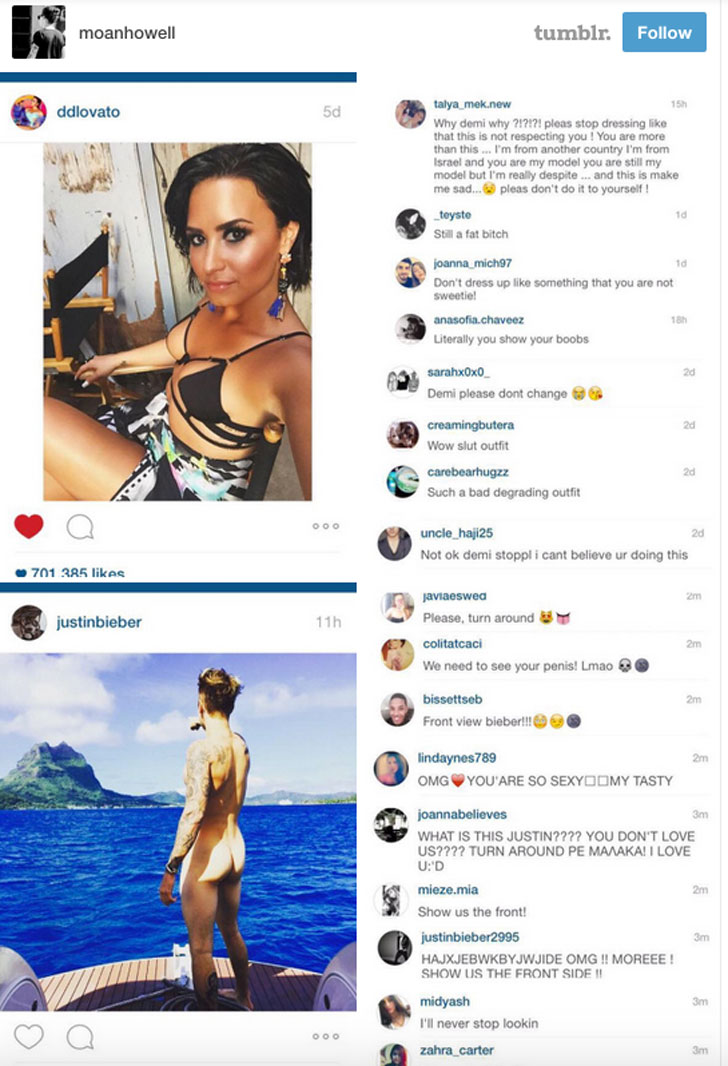Click talya_mek.new commenter avatar
728x1066 pixels.
coord(411,114)
